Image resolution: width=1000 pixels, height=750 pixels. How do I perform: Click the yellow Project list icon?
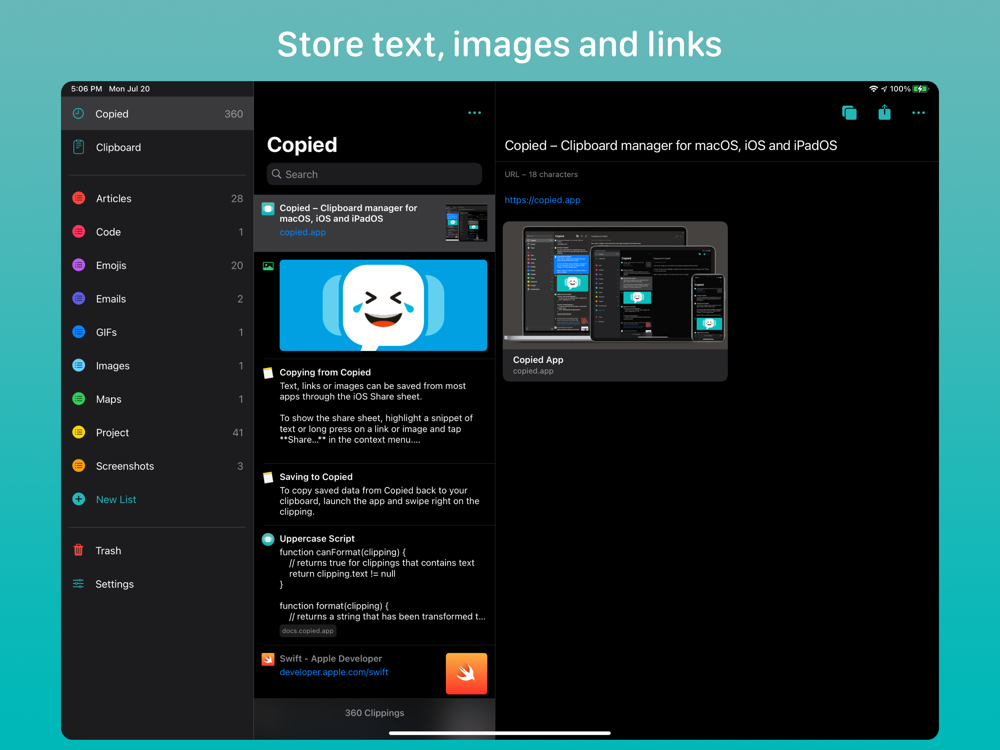pyautogui.click(x=78, y=432)
